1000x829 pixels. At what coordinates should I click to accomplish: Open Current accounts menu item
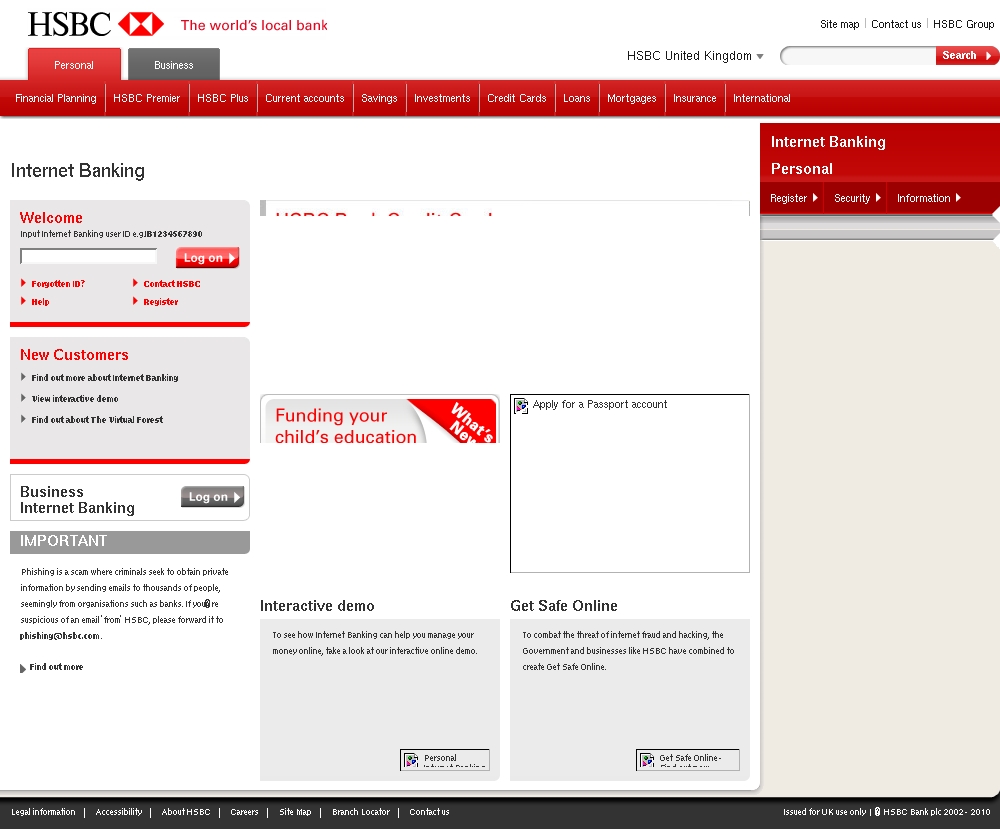[x=305, y=98]
